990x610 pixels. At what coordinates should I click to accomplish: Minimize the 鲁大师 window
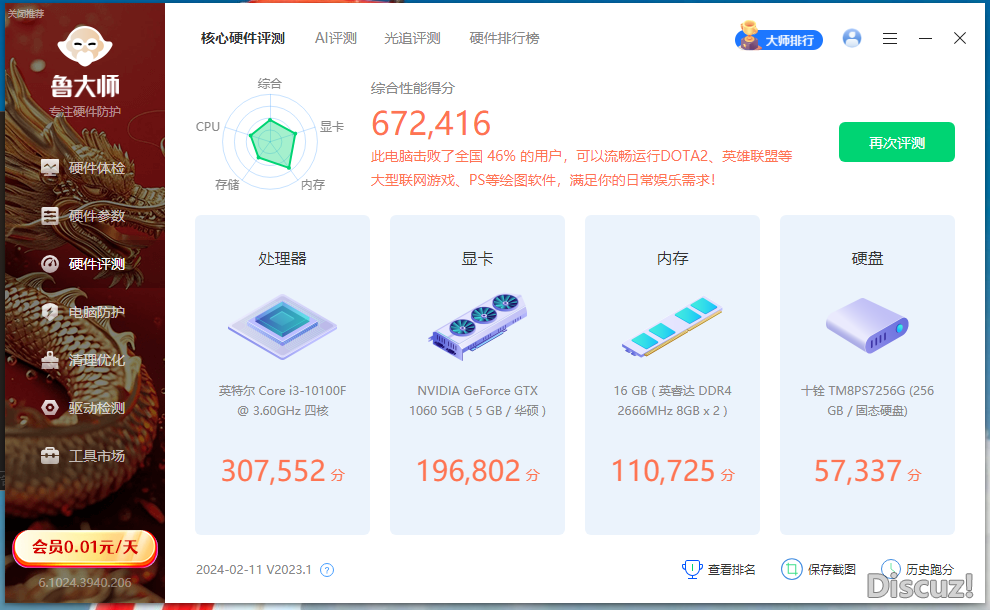tap(926, 39)
